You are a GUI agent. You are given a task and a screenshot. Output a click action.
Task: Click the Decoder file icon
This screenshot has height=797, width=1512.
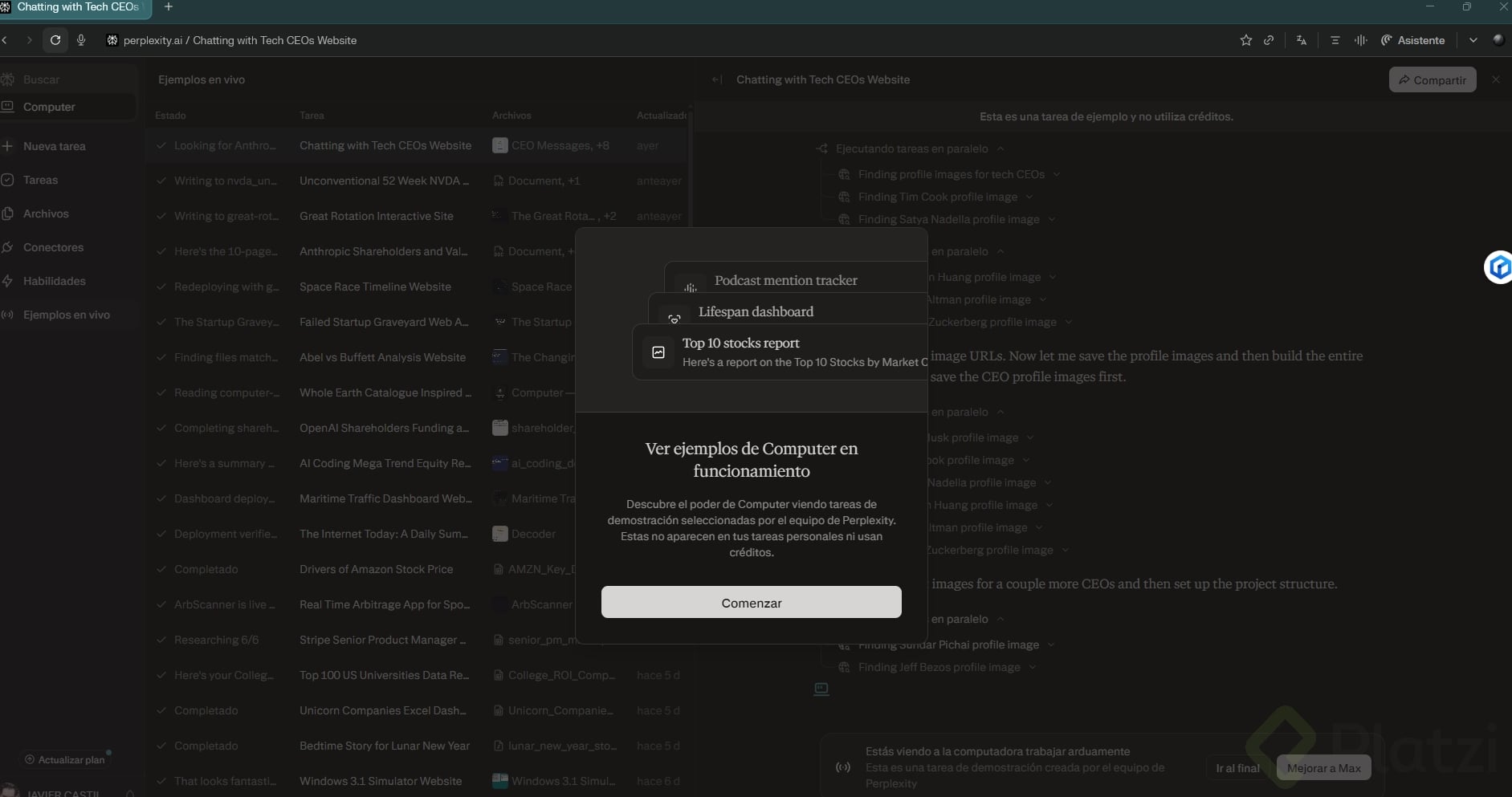(499, 534)
